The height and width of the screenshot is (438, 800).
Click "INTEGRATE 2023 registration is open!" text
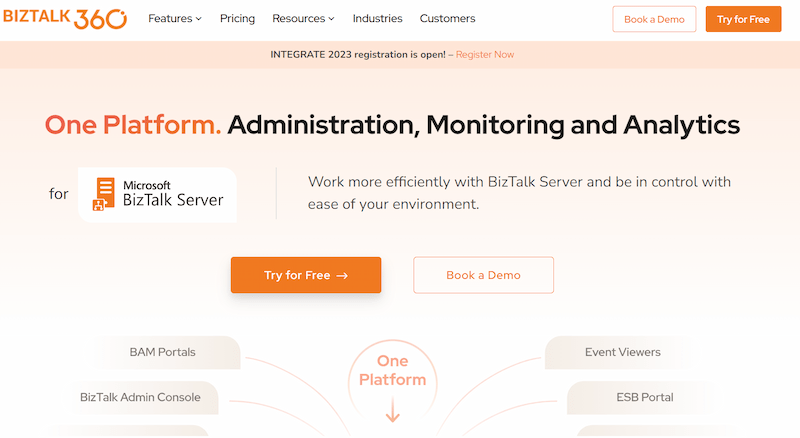click(x=358, y=55)
